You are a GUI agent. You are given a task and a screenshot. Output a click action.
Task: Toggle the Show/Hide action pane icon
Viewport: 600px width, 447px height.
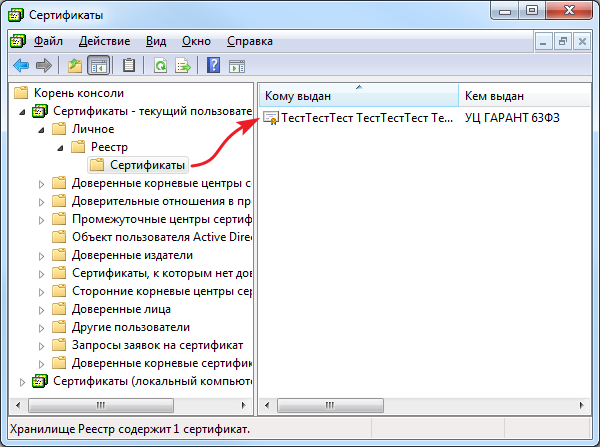237,66
